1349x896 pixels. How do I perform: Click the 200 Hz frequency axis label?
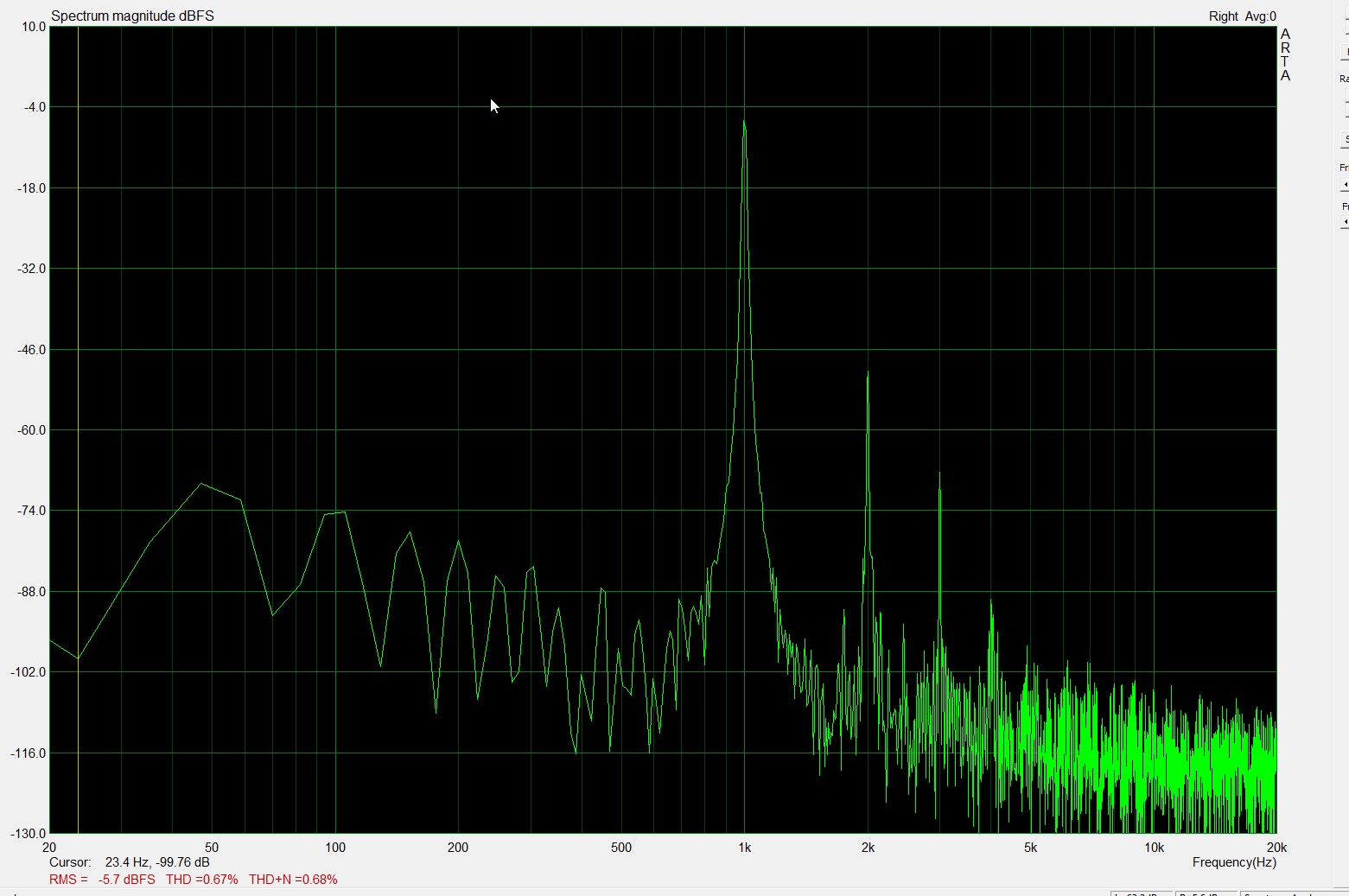(458, 848)
